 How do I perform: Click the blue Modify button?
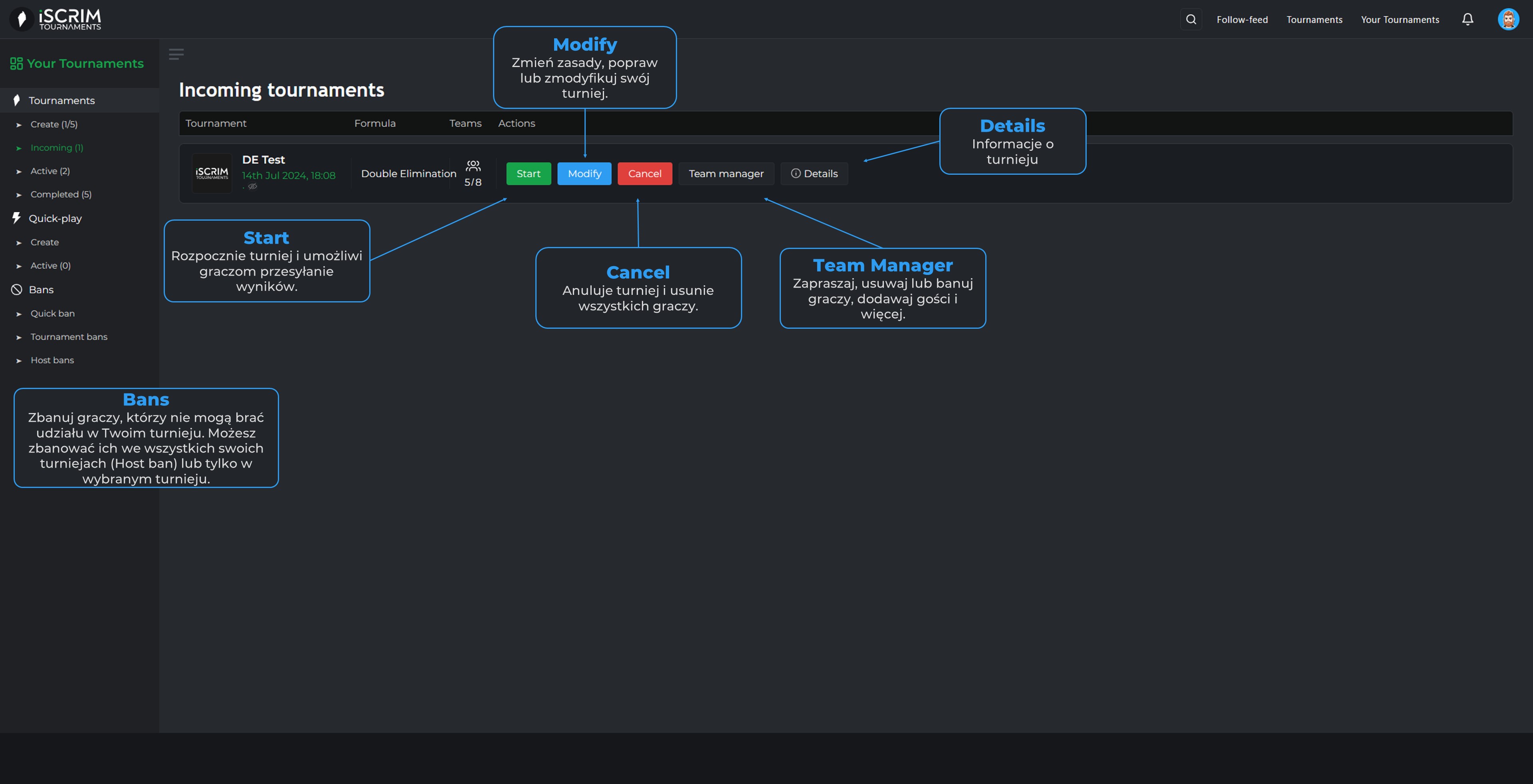(584, 174)
